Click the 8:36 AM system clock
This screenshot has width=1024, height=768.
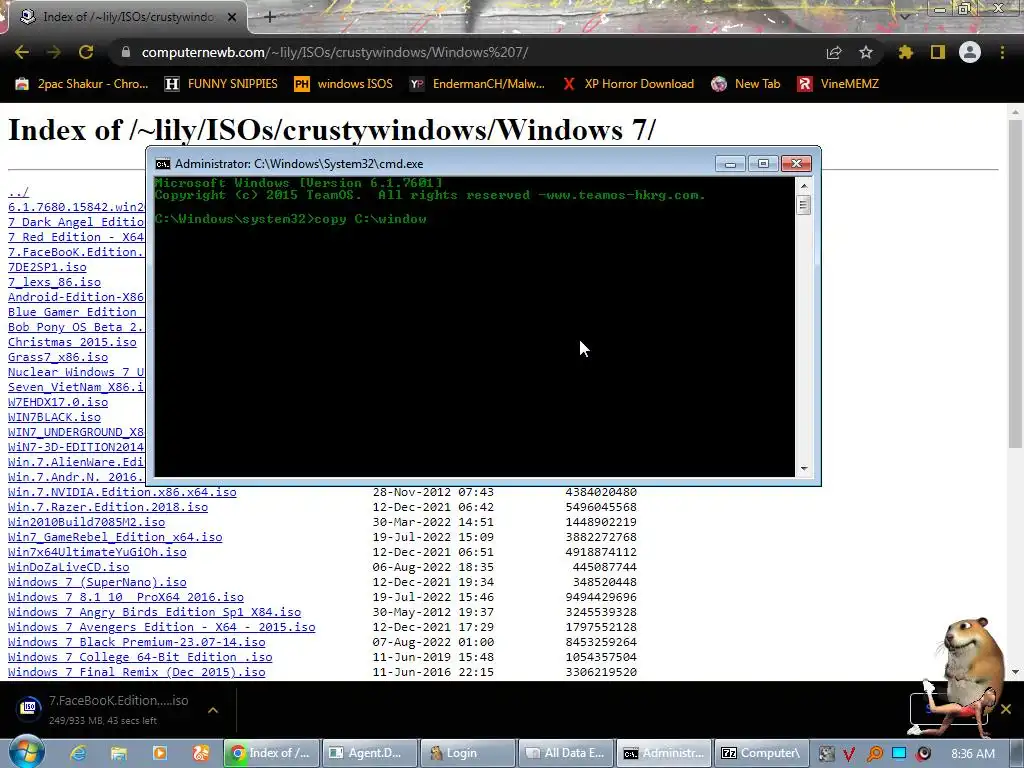(x=973, y=754)
